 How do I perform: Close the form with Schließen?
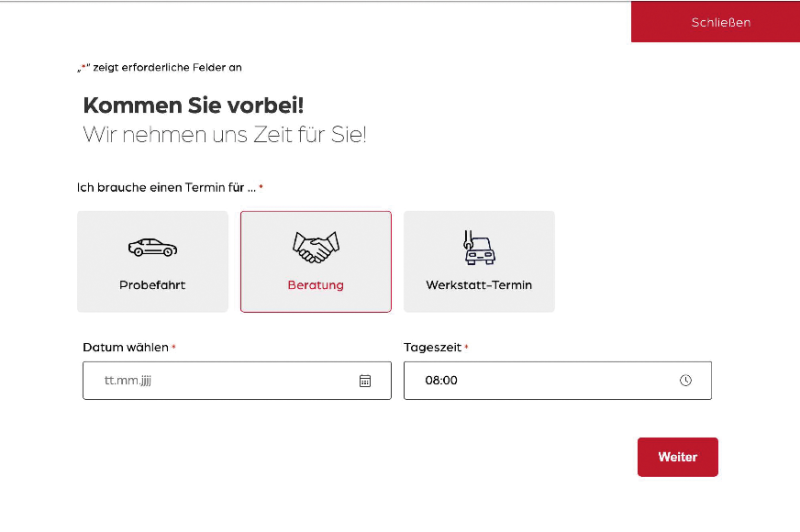point(720,22)
